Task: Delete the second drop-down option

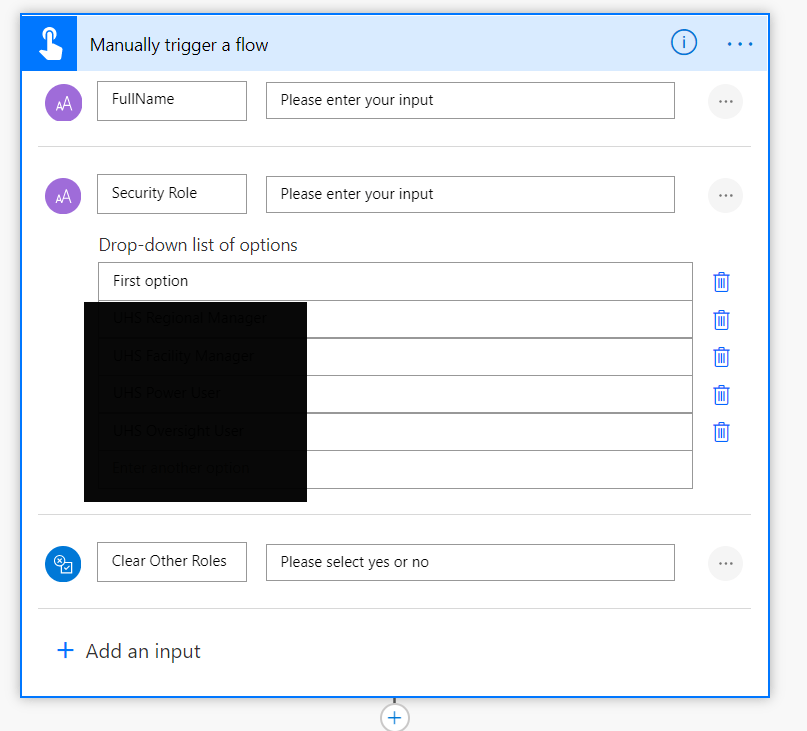Action: [x=721, y=320]
